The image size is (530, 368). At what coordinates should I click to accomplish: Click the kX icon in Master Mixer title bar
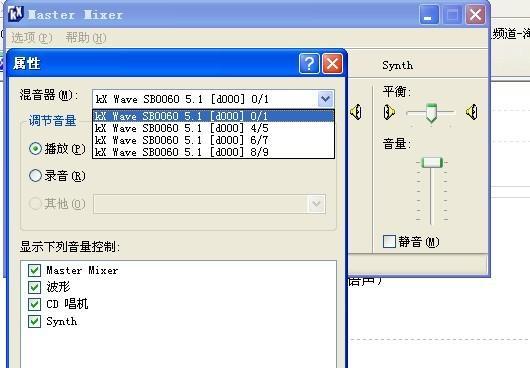[16, 14]
